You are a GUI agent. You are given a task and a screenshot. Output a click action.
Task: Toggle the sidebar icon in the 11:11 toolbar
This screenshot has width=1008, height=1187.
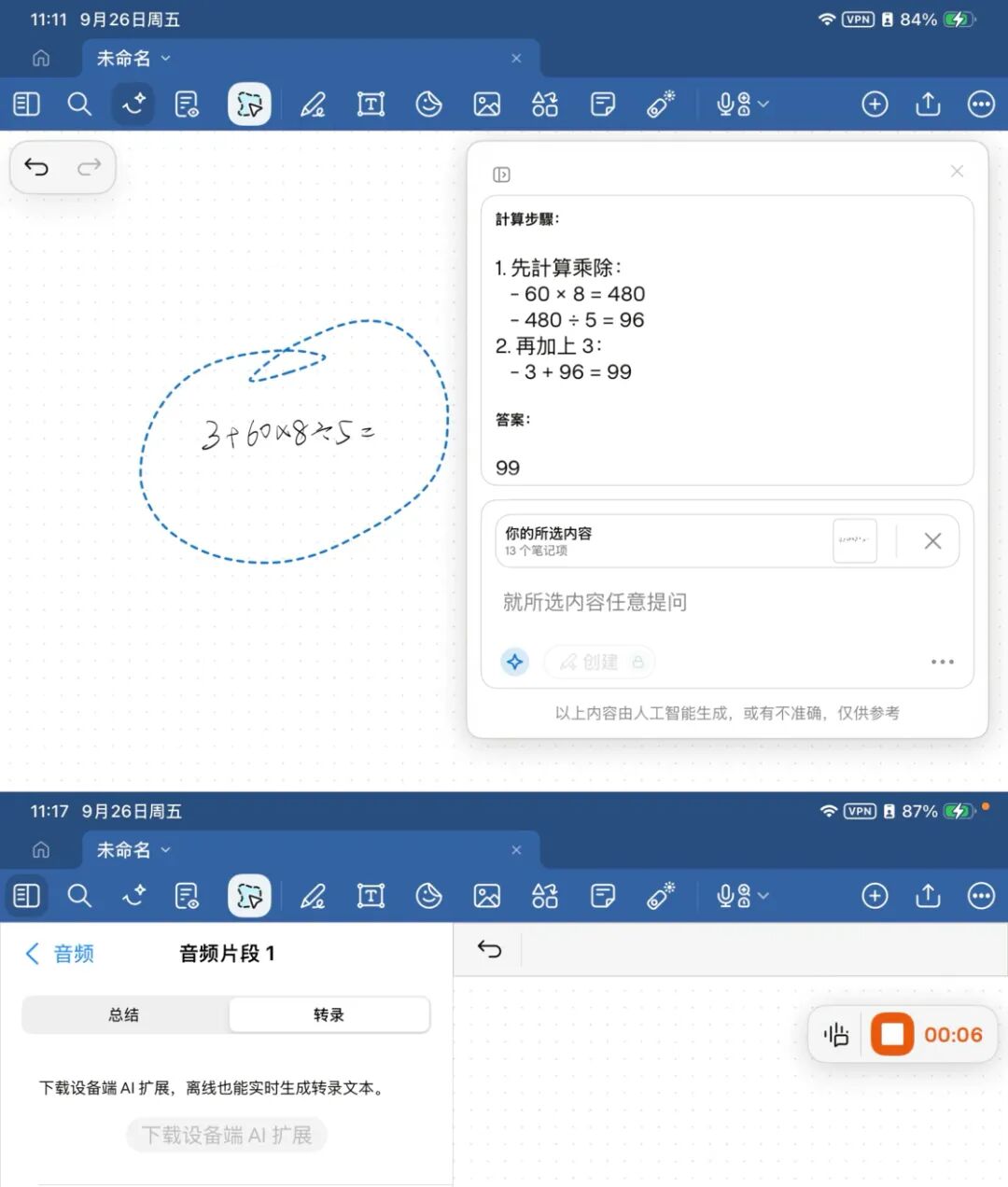pyautogui.click(x=26, y=104)
